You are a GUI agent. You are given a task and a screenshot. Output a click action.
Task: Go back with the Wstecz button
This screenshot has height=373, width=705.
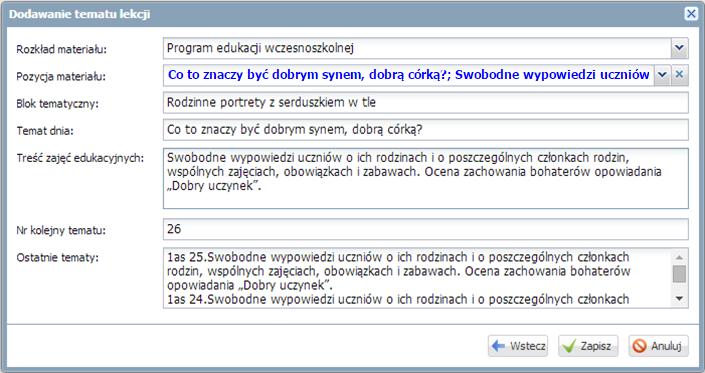(518, 346)
